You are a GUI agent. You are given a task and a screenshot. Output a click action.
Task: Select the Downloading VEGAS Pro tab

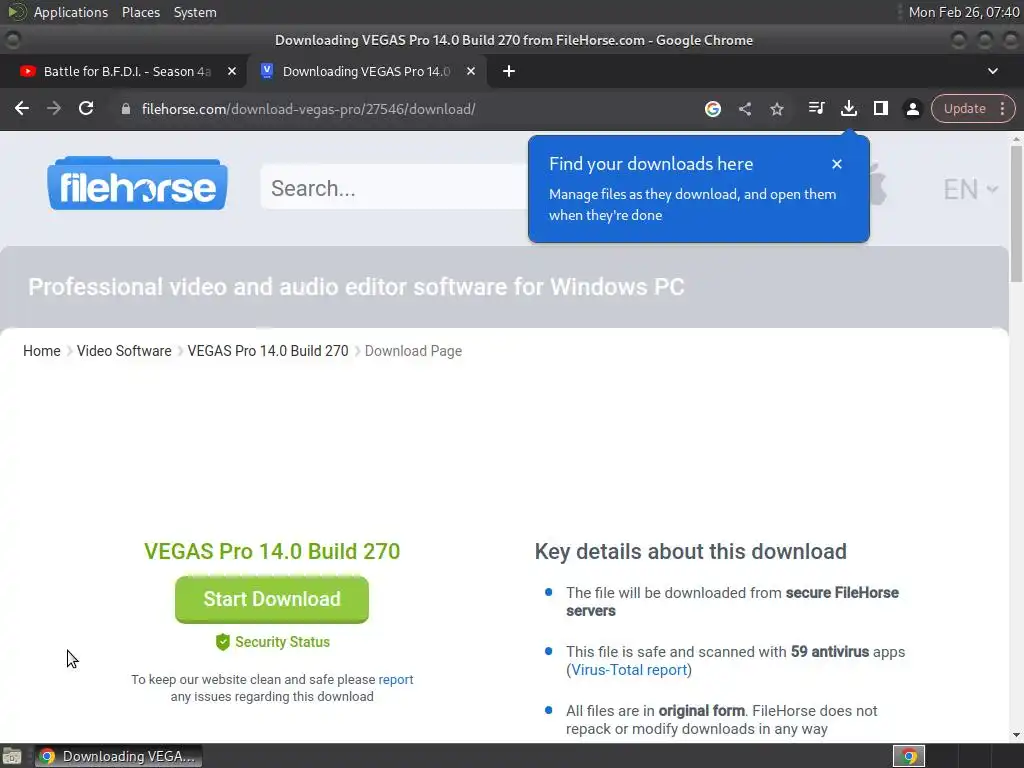366,71
